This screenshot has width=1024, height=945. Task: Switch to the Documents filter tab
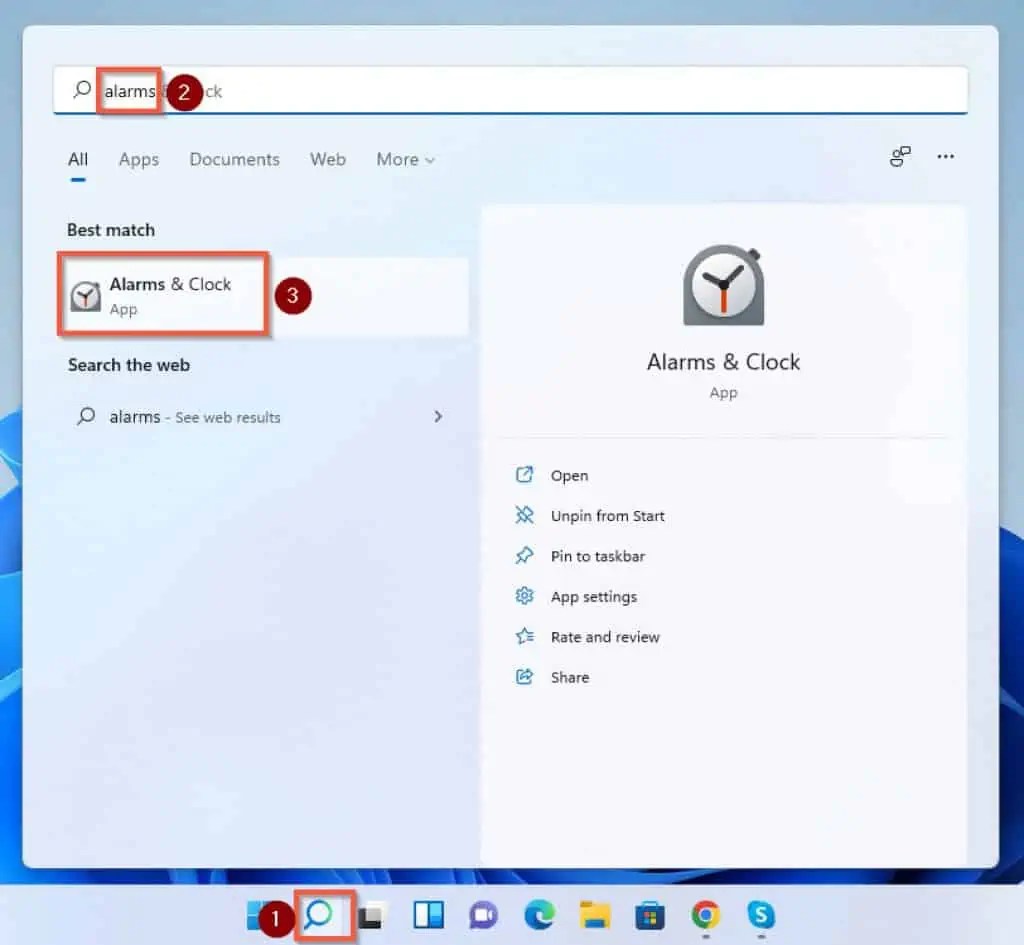click(234, 159)
